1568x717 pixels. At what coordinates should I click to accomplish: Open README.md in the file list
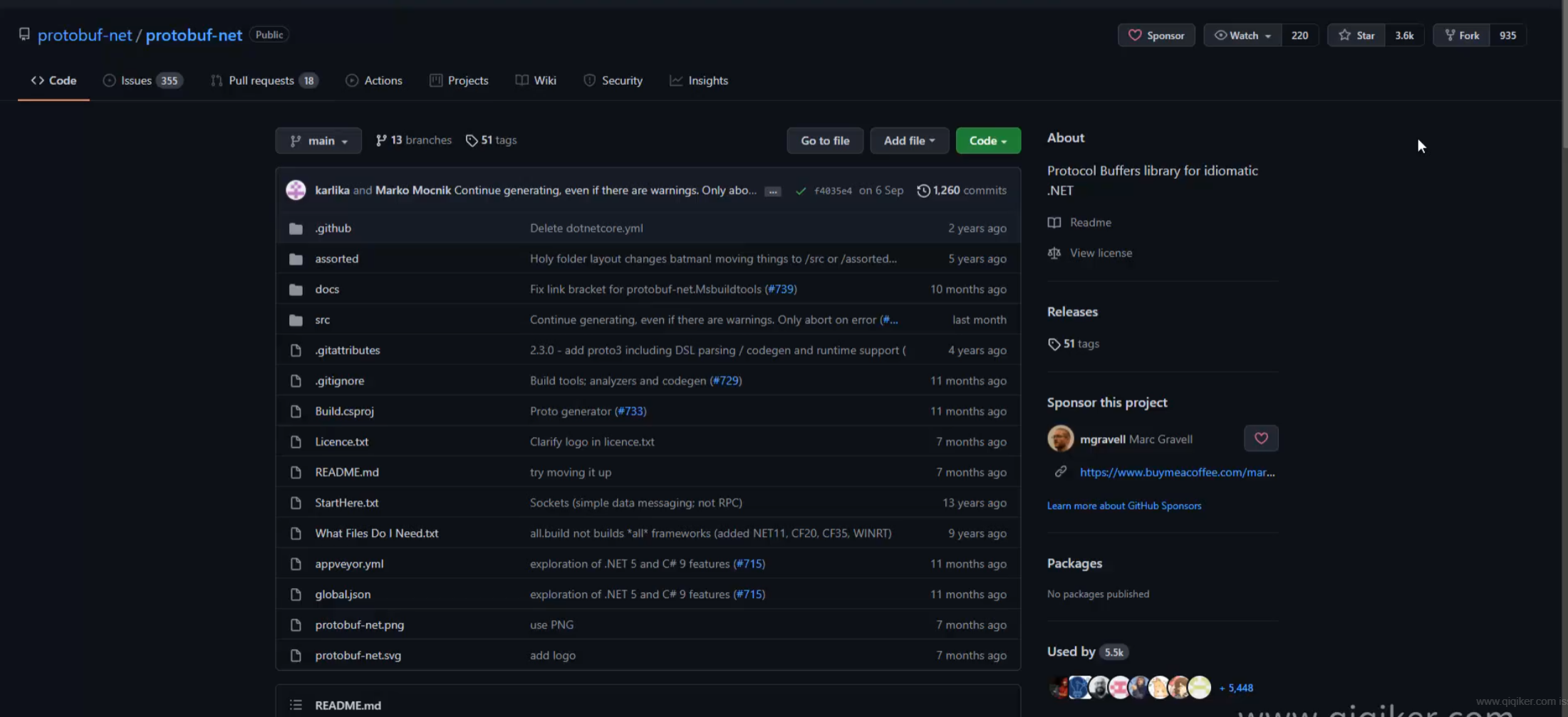point(347,472)
